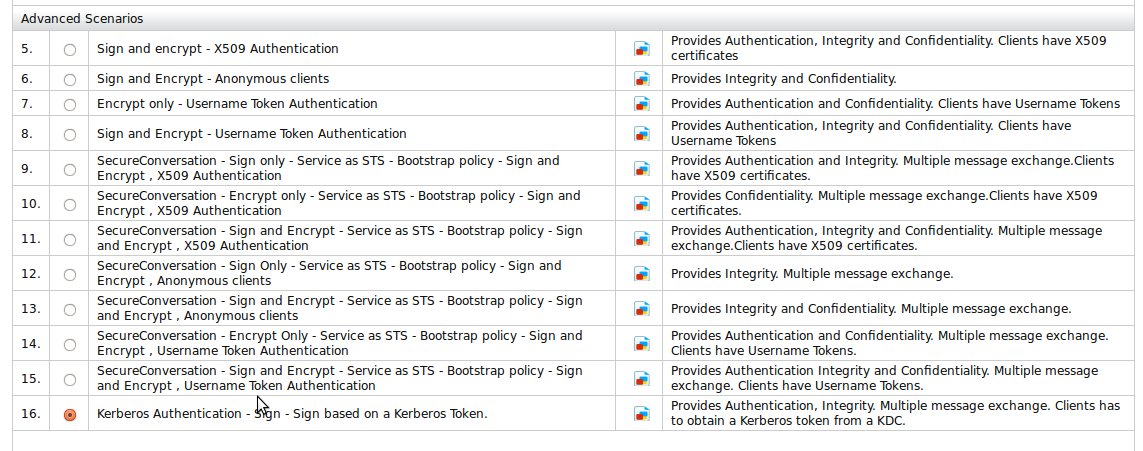Click the Sign and Encrypt Anonymous clients label

pos(213,79)
